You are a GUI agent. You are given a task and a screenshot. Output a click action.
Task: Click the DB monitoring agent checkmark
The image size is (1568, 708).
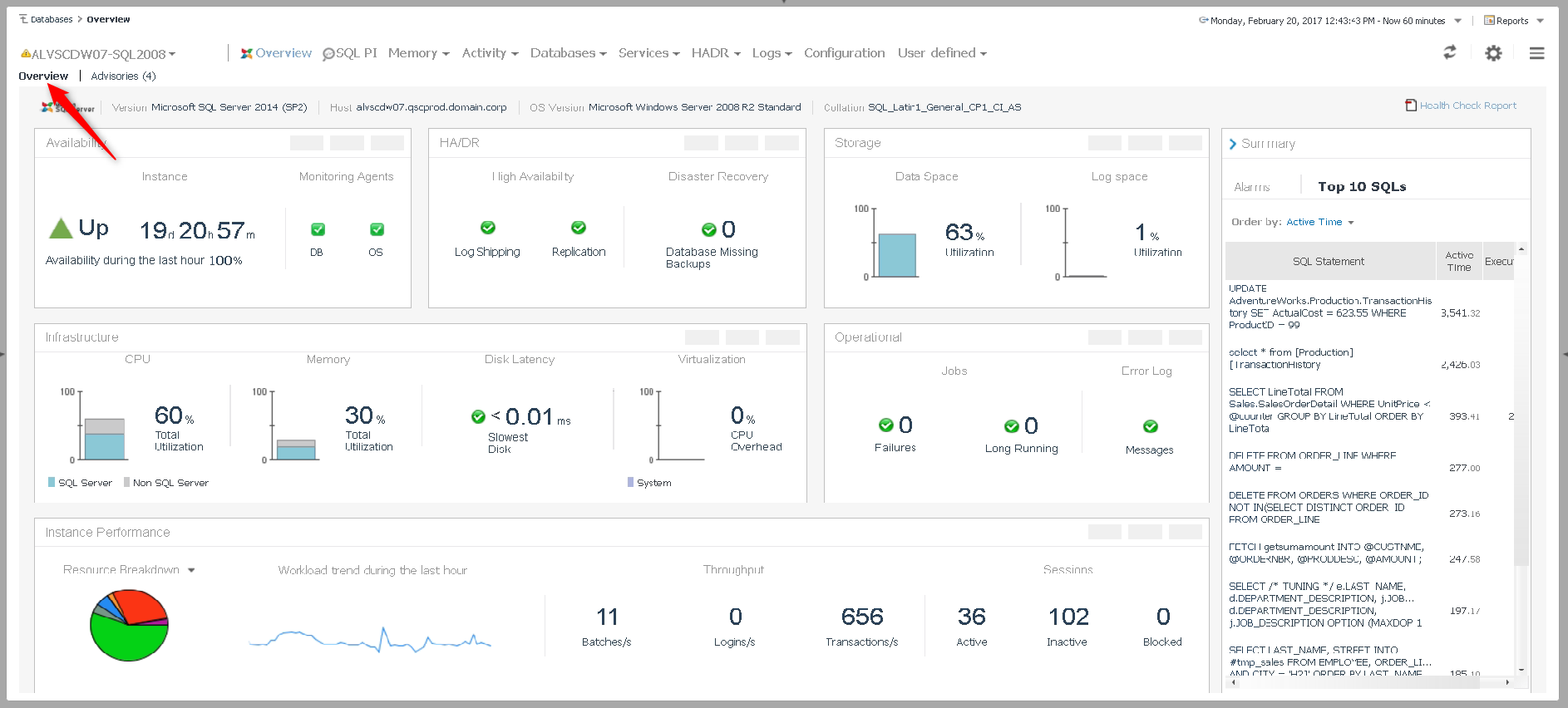pyautogui.click(x=318, y=229)
